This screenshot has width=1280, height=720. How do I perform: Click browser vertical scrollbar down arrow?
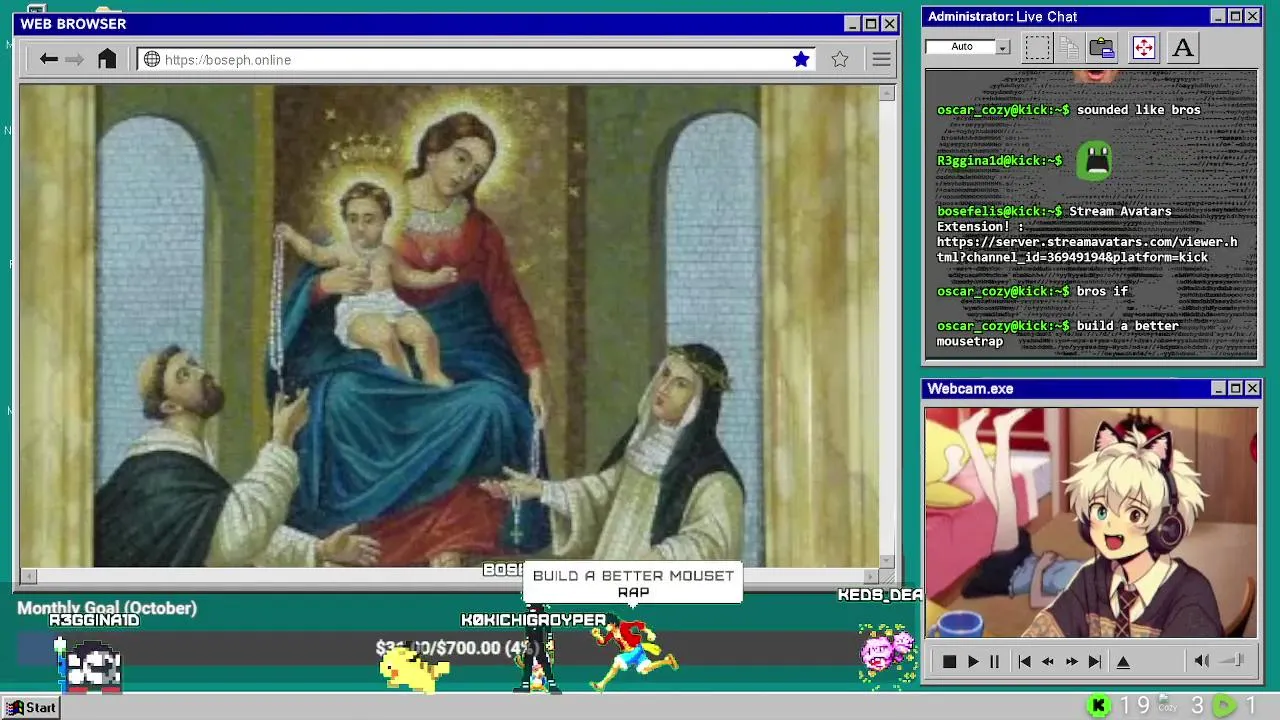point(887,560)
